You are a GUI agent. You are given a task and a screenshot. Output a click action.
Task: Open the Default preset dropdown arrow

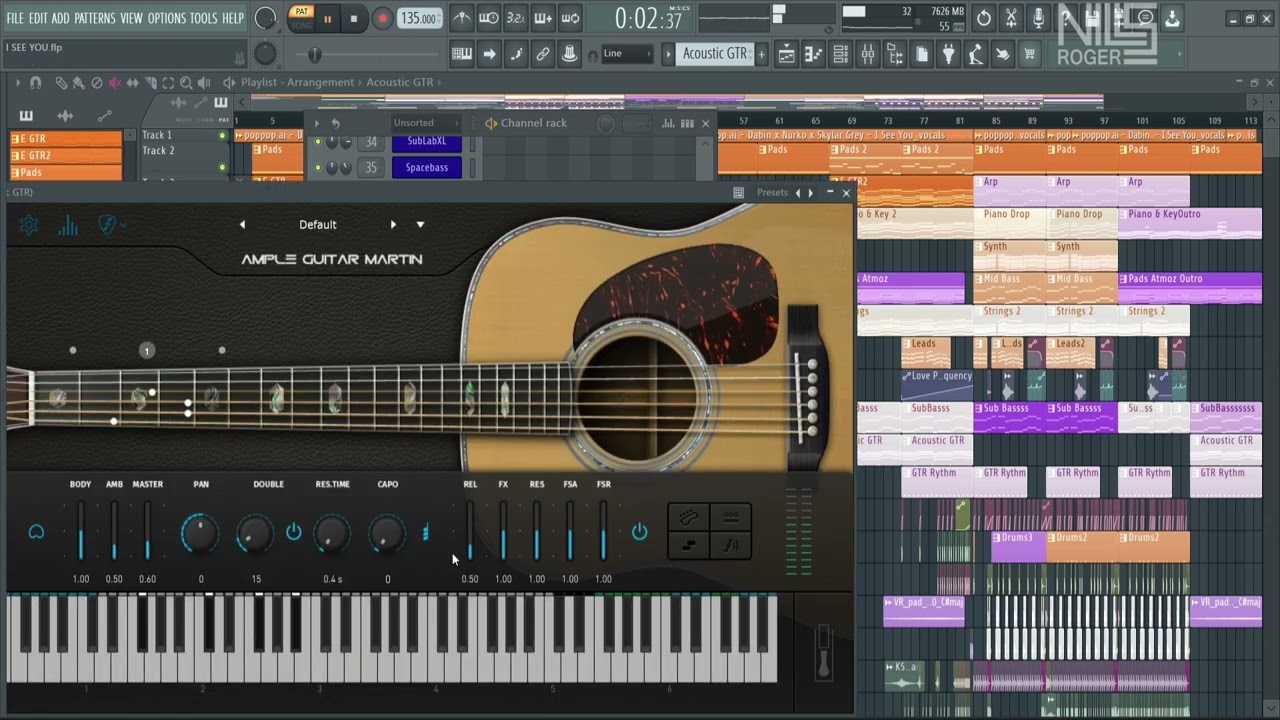[420, 225]
